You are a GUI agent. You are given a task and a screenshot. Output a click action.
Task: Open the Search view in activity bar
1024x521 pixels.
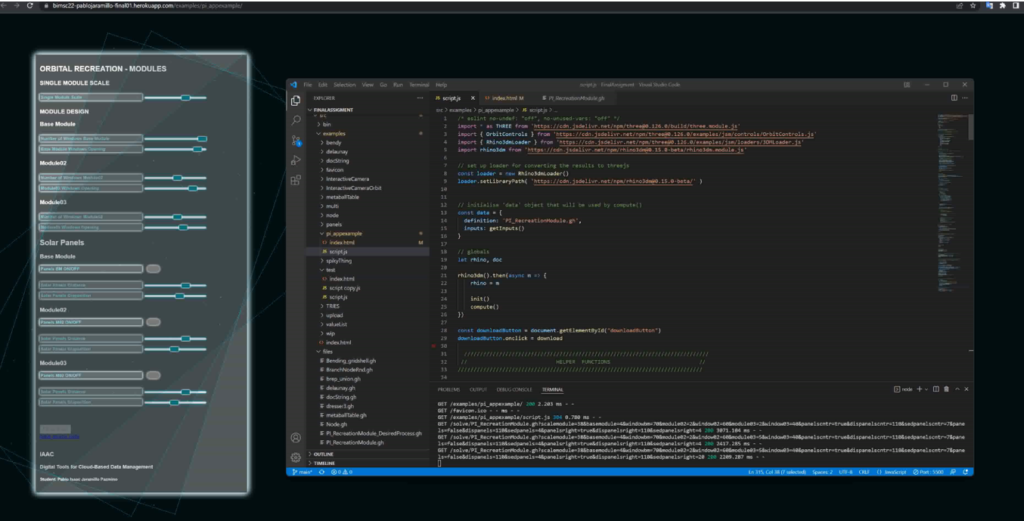pyautogui.click(x=296, y=120)
